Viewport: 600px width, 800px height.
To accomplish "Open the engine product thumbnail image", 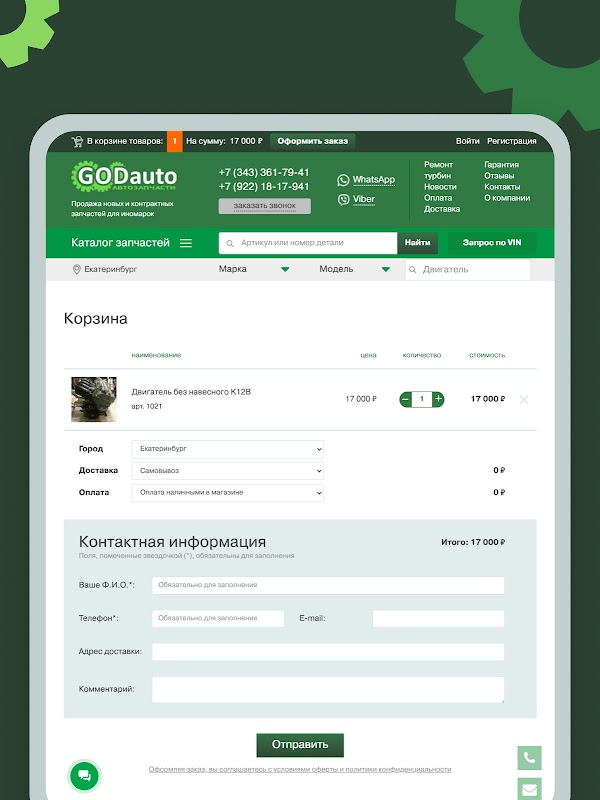I will [94, 399].
